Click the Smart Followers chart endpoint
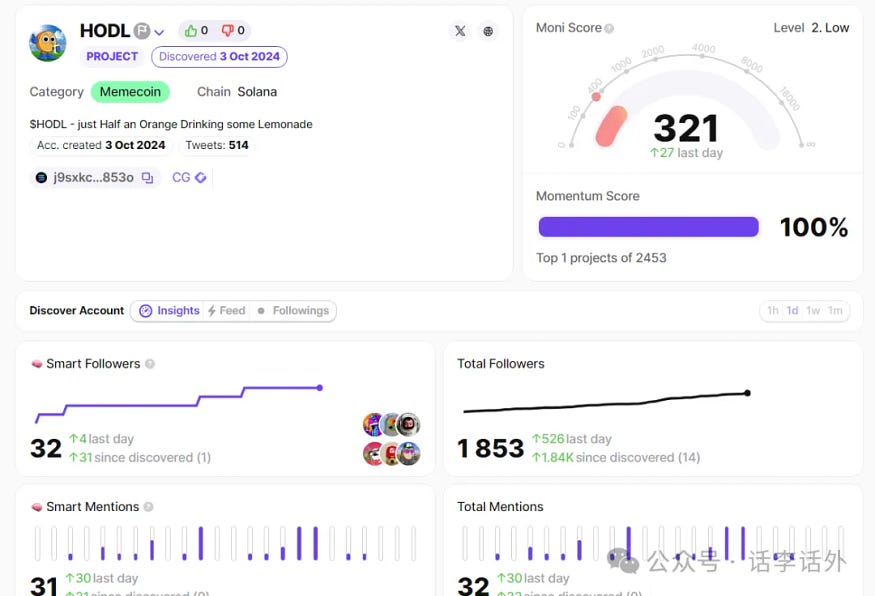The height and width of the screenshot is (596, 875). pos(320,387)
